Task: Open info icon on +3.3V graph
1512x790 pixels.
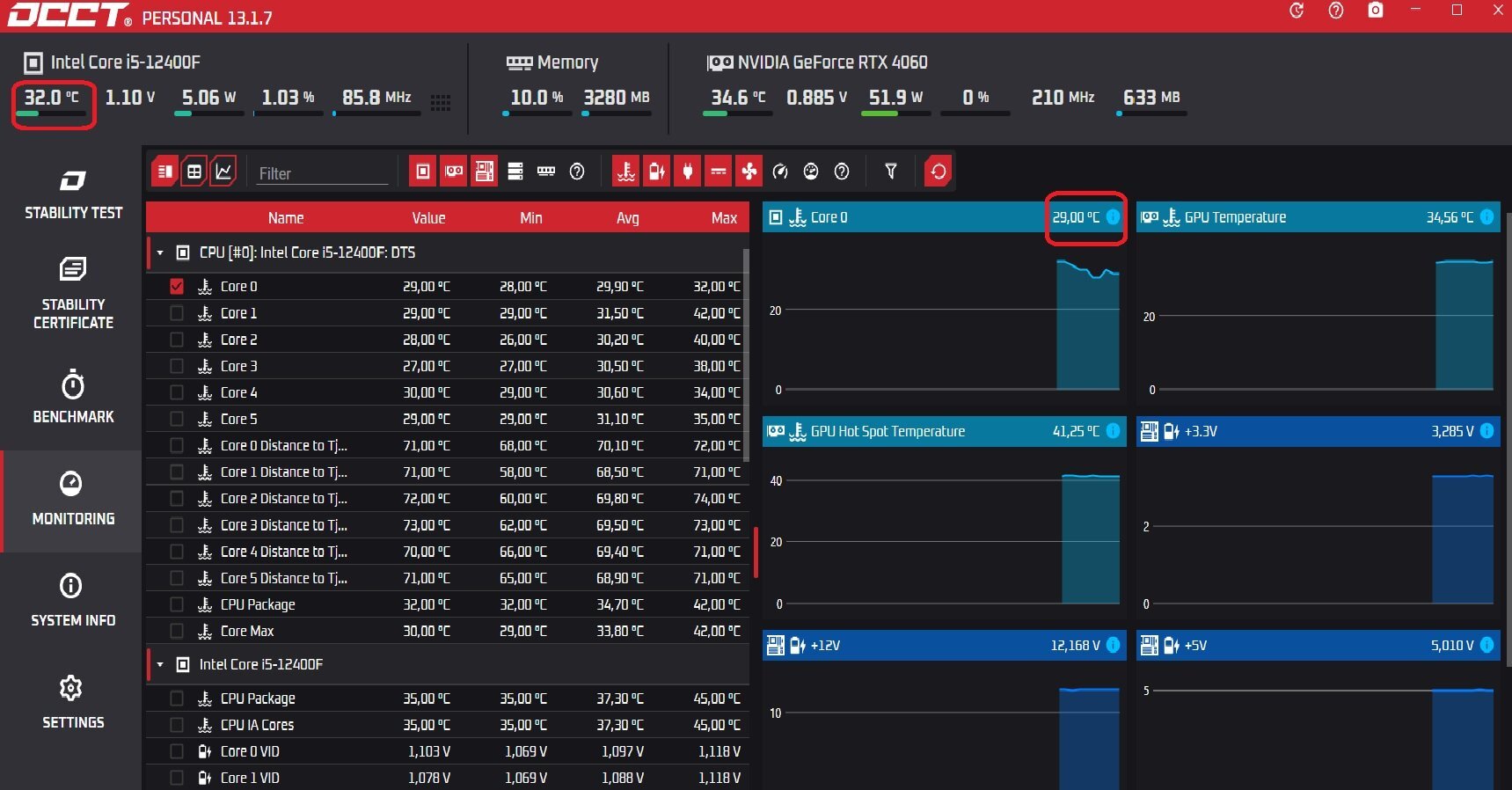Action: [x=1486, y=430]
